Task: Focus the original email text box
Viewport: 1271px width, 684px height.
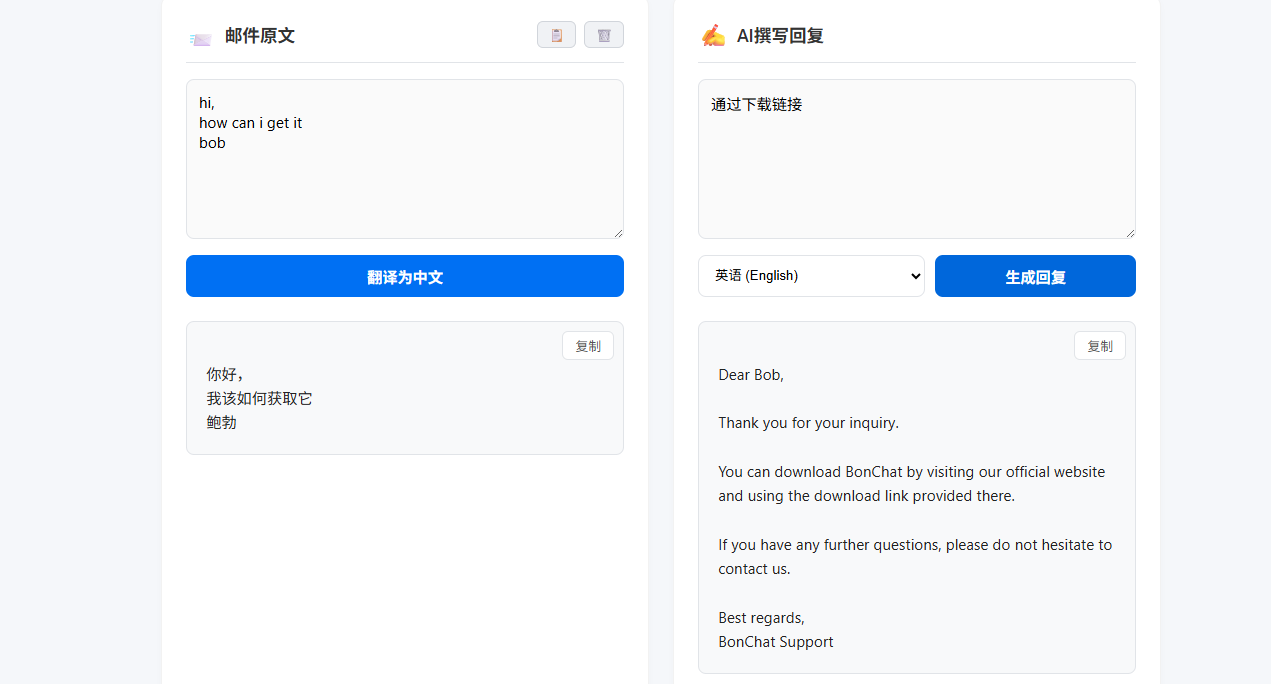Action: click(404, 180)
